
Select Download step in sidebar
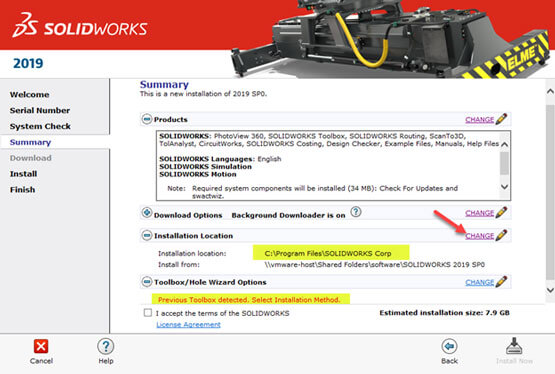(x=31, y=158)
